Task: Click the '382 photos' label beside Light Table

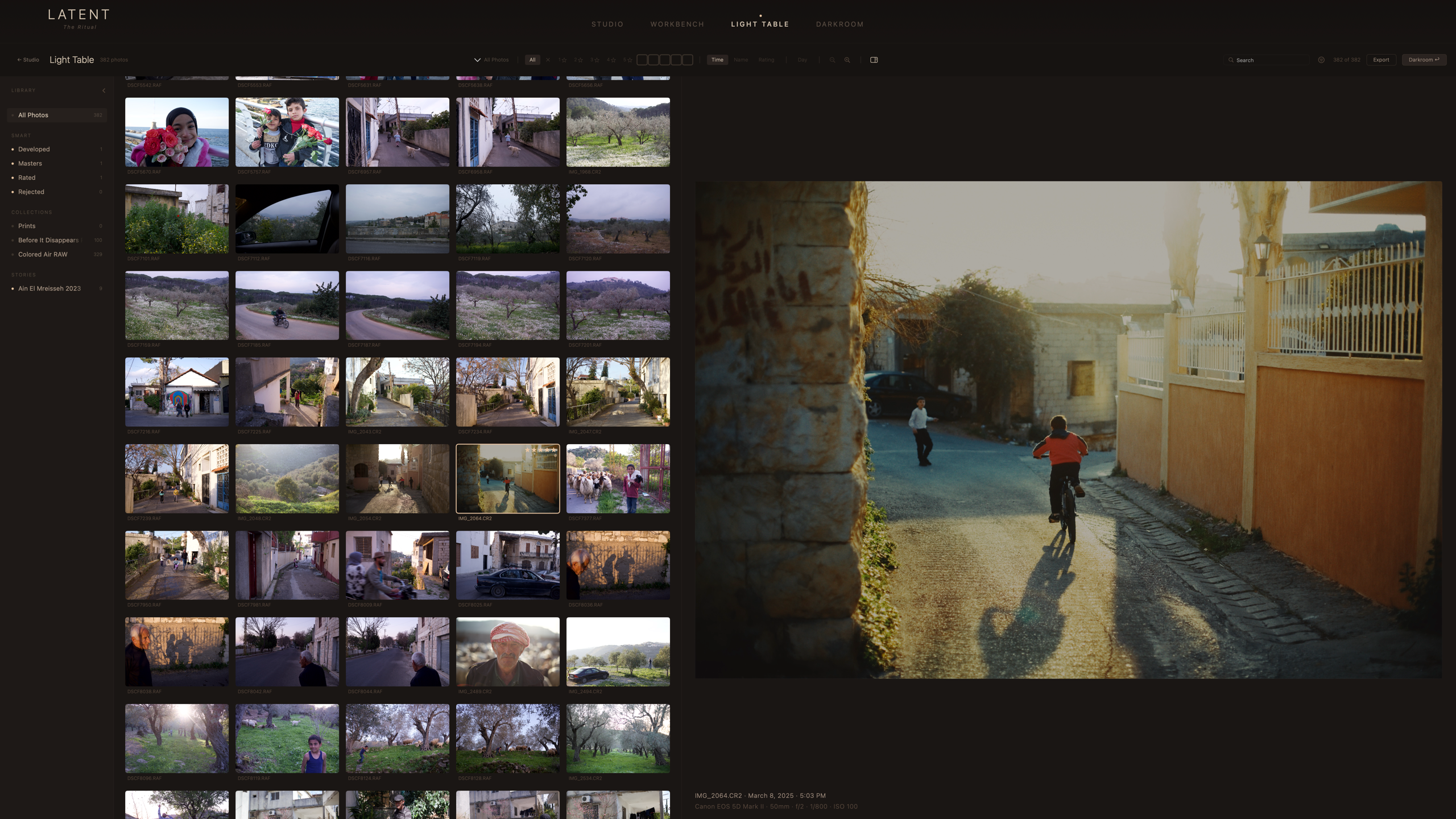Action: (114, 60)
